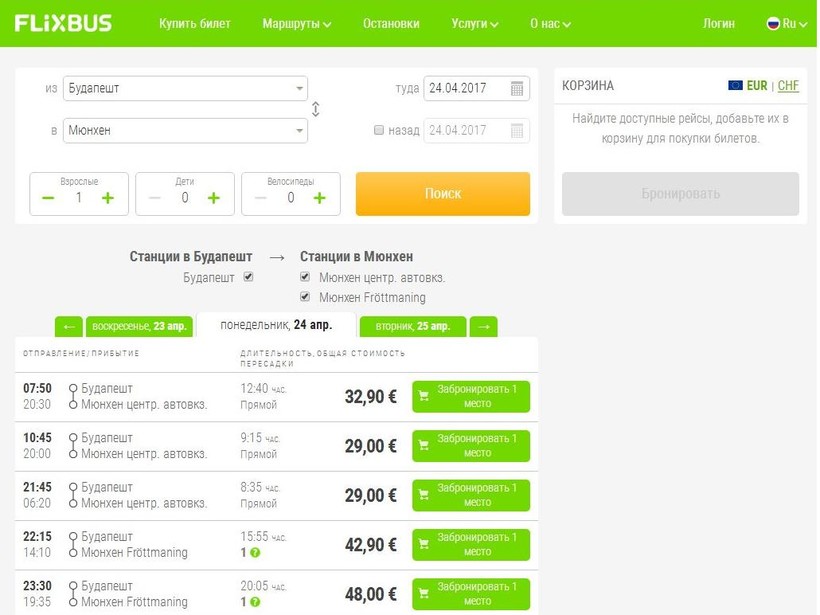The width and height of the screenshot is (820, 615).
Task: Uncheck Будапешт station checkbox
Action: [x=248, y=277]
